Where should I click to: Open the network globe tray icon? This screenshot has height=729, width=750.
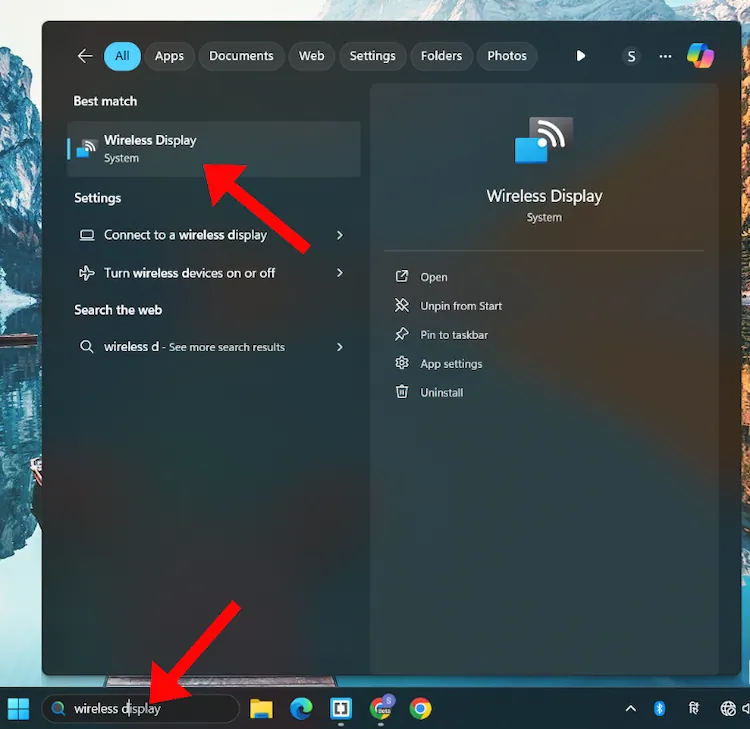point(728,708)
